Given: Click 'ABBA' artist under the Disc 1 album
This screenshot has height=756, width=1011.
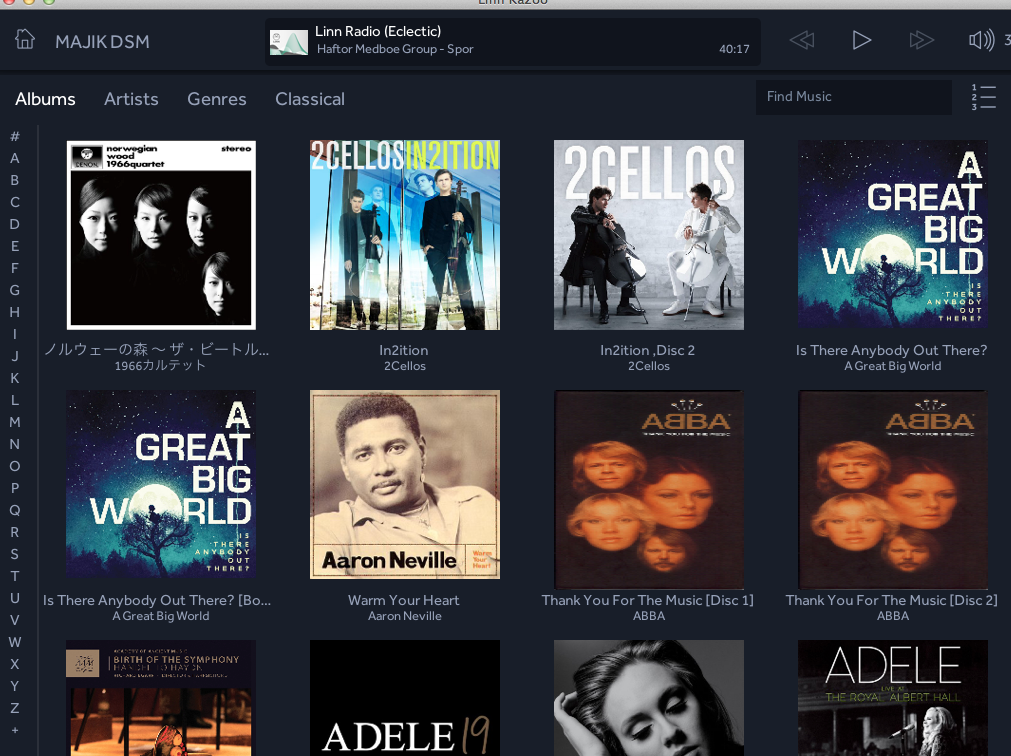Looking at the screenshot, I should click(649, 616).
